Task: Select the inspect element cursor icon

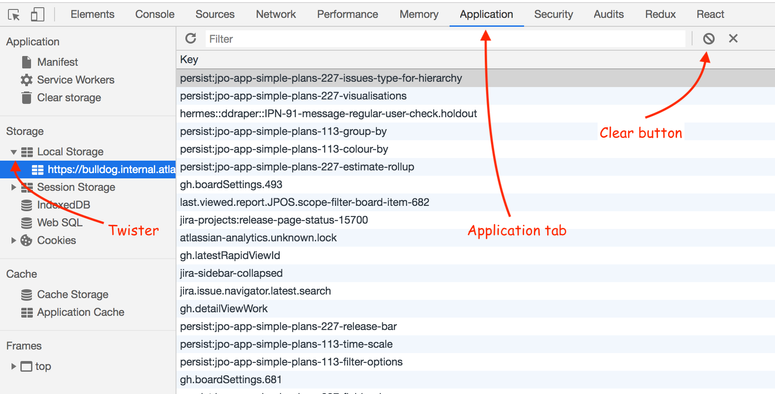Action: [x=14, y=15]
